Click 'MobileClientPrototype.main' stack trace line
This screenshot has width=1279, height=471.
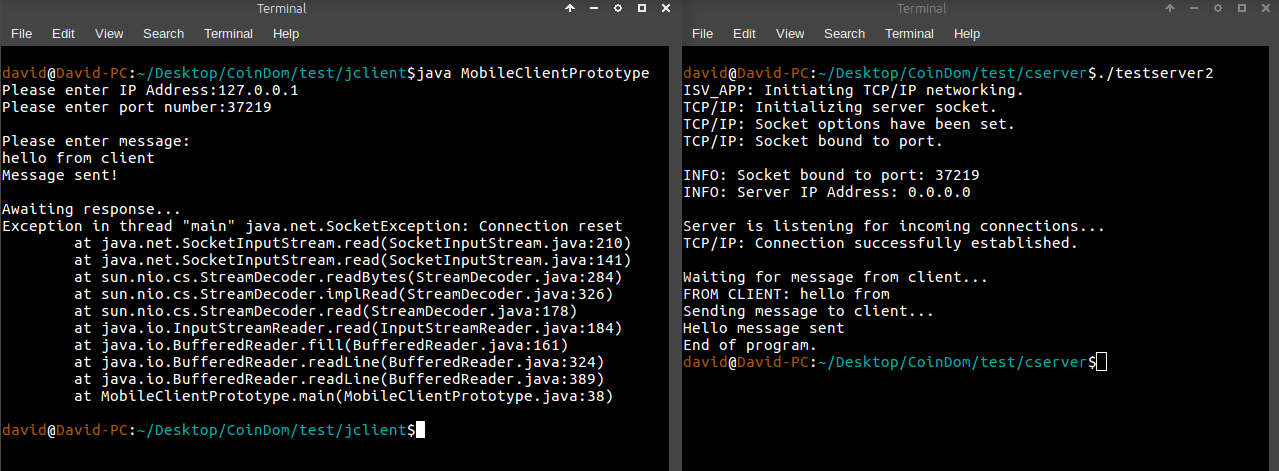(344, 396)
